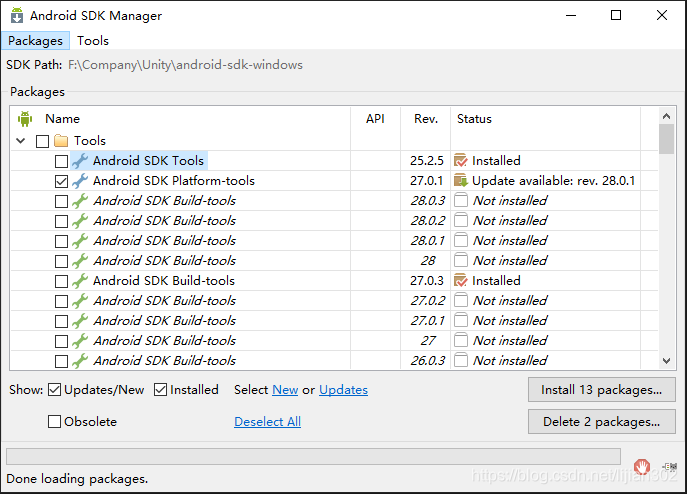Open the Tools menu

93,41
